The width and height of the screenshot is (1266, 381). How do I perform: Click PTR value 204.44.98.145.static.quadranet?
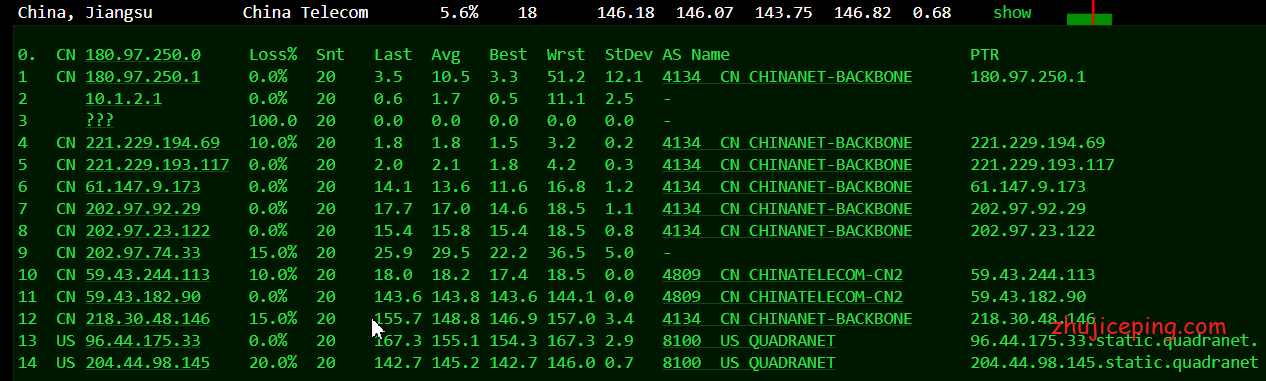click(x=1114, y=363)
